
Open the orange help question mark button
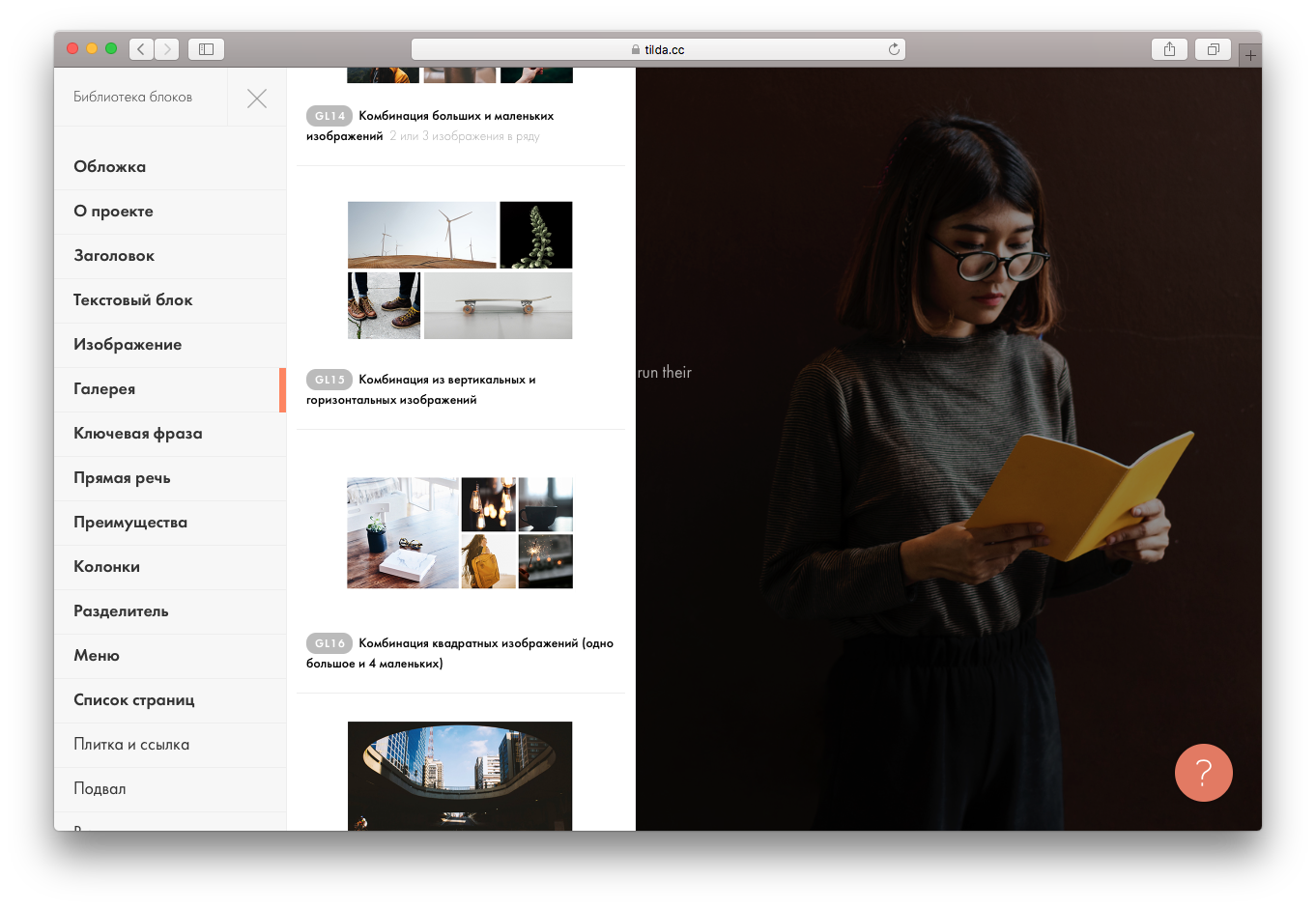(1203, 773)
